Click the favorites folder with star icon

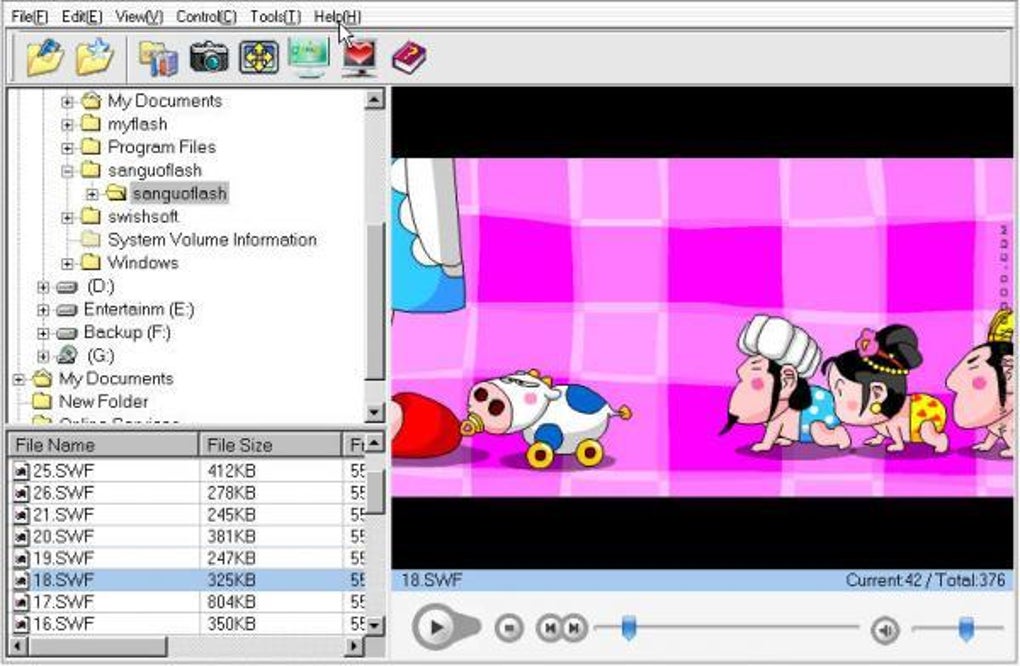[x=95, y=57]
